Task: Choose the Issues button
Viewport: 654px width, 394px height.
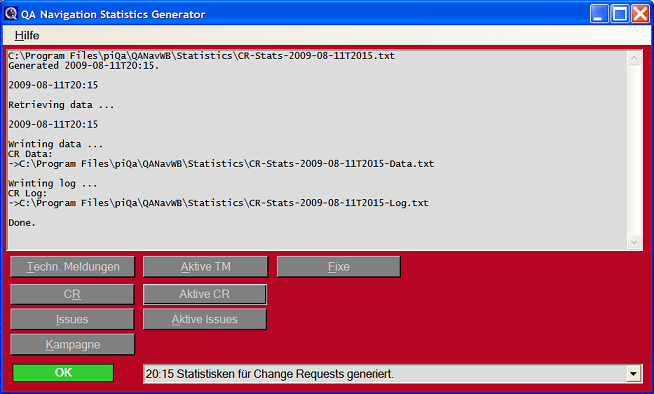Action: tap(72, 319)
